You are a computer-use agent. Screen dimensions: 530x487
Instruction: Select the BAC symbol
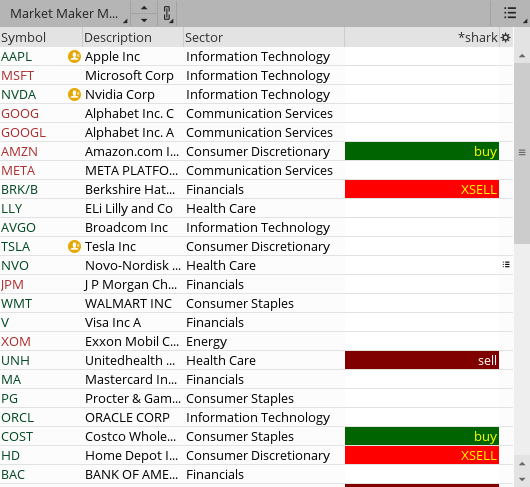[x=13, y=474]
